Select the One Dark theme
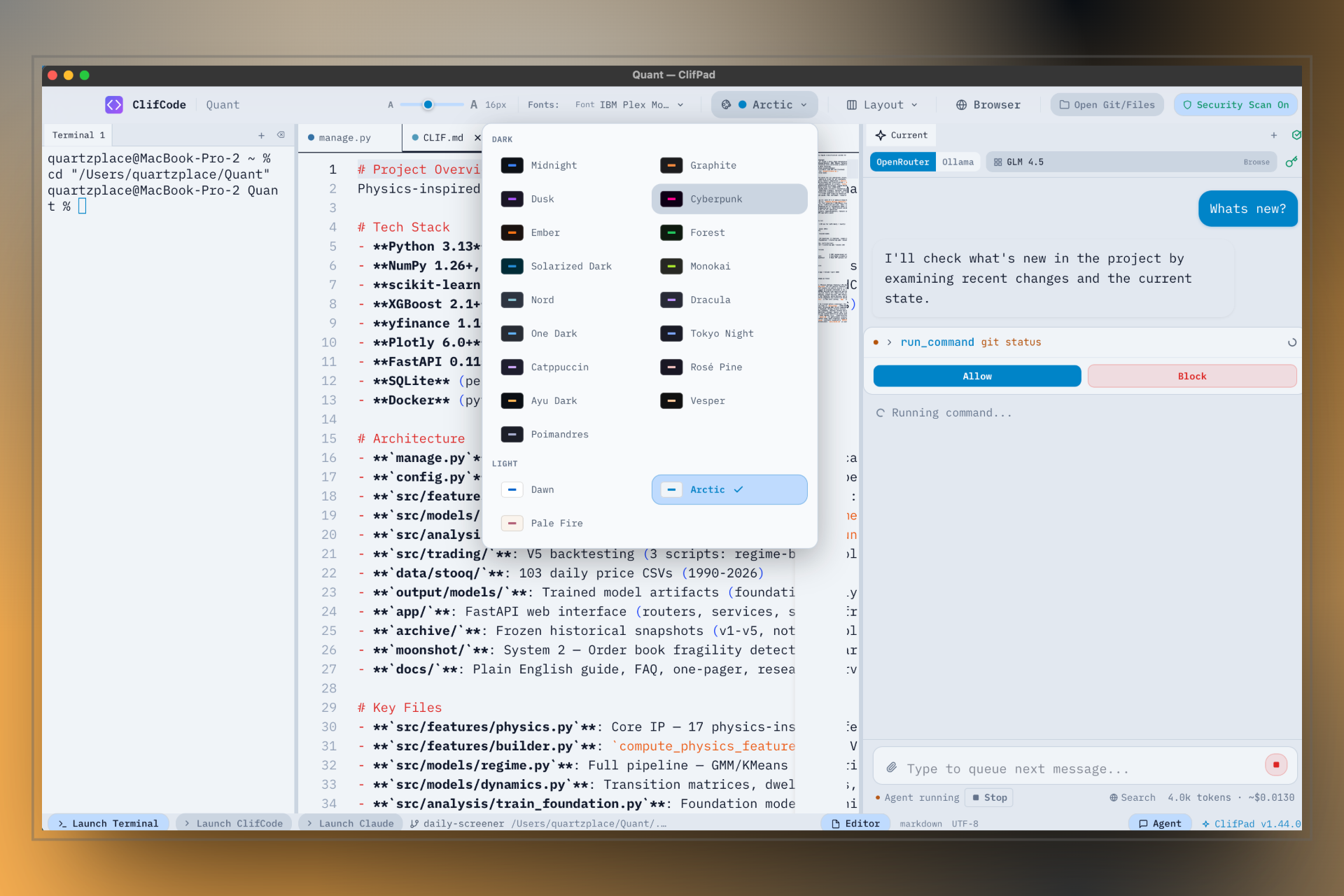Image resolution: width=1344 pixels, height=896 pixels. click(x=570, y=333)
